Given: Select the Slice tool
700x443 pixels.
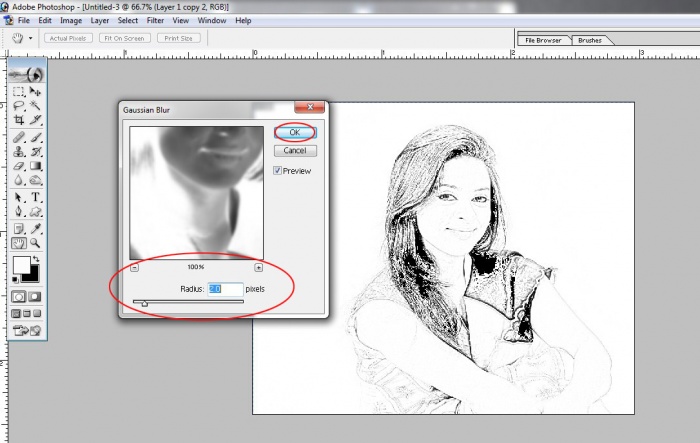Looking at the screenshot, I should click(35, 120).
